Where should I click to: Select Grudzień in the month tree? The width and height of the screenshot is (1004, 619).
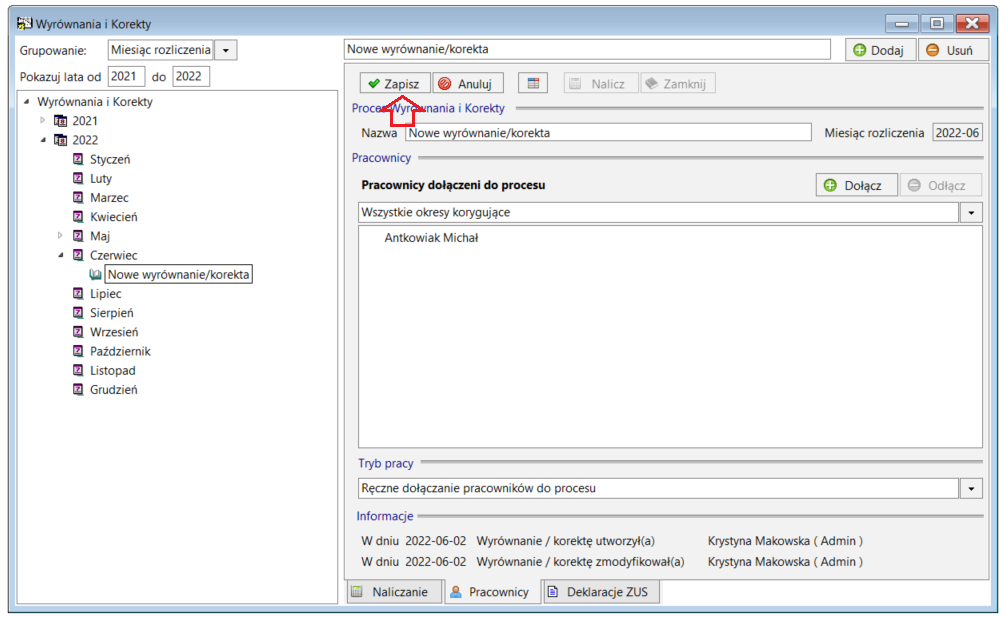click(113, 389)
